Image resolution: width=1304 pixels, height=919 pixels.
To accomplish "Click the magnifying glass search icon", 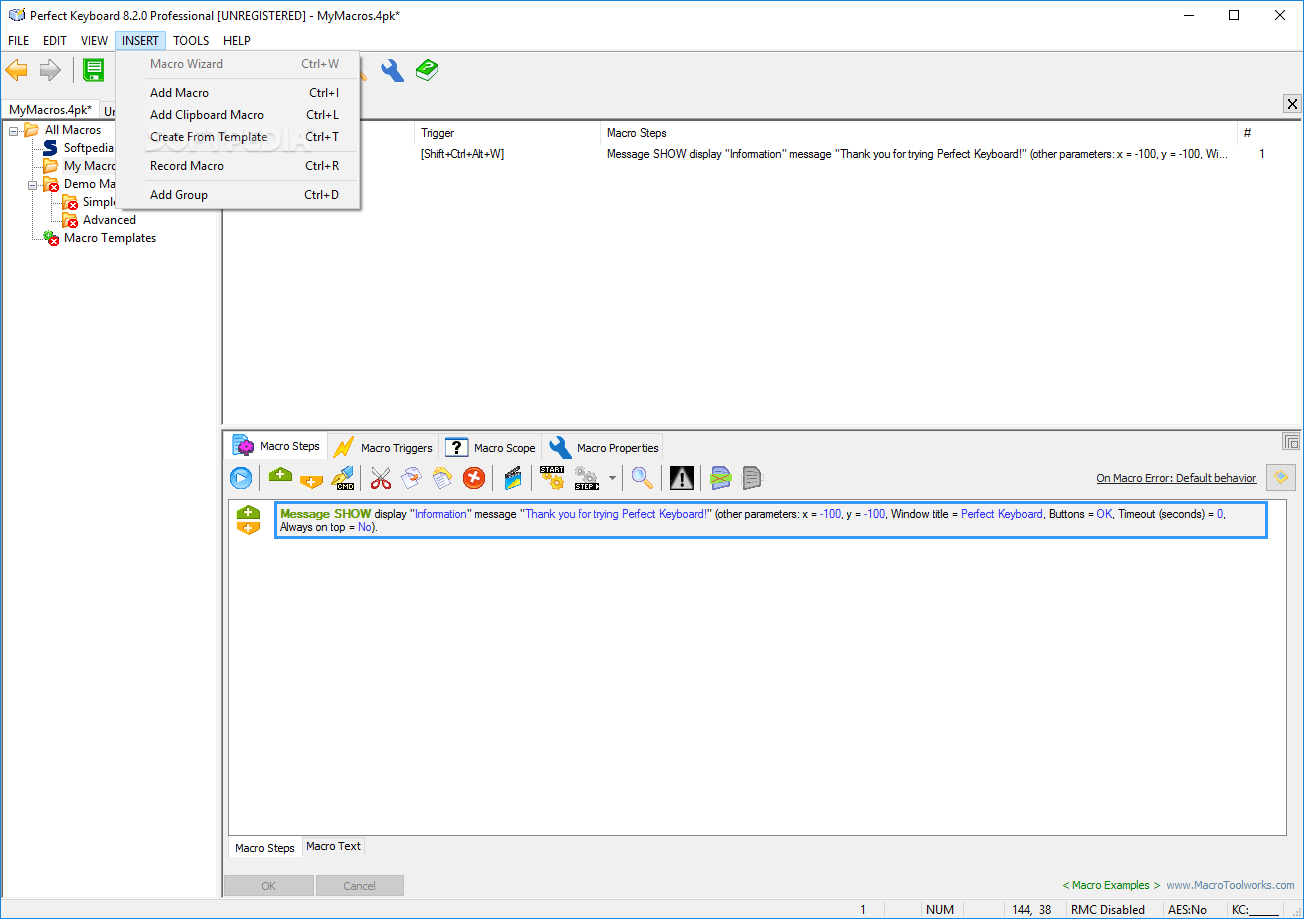I will [x=642, y=478].
